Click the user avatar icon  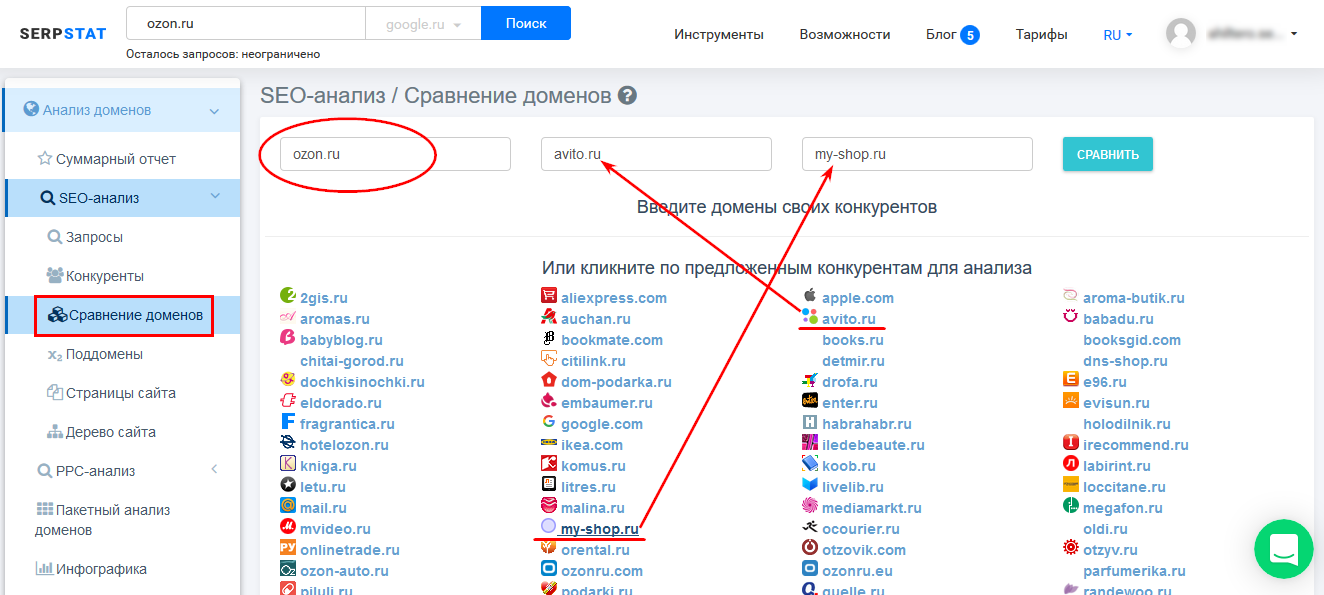[x=1180, y=34]
